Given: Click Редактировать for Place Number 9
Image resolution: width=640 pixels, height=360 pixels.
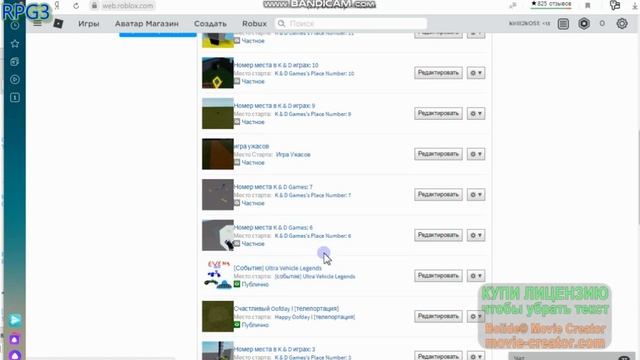Looking at the screenshot, I should tap(438, 113).
